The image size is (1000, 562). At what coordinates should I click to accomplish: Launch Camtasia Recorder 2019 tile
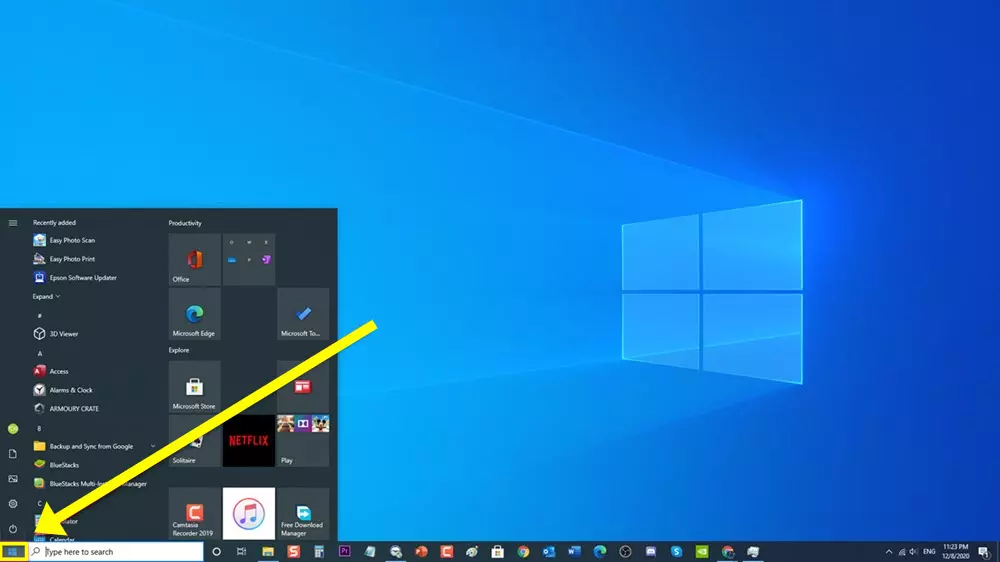point(195,514)
